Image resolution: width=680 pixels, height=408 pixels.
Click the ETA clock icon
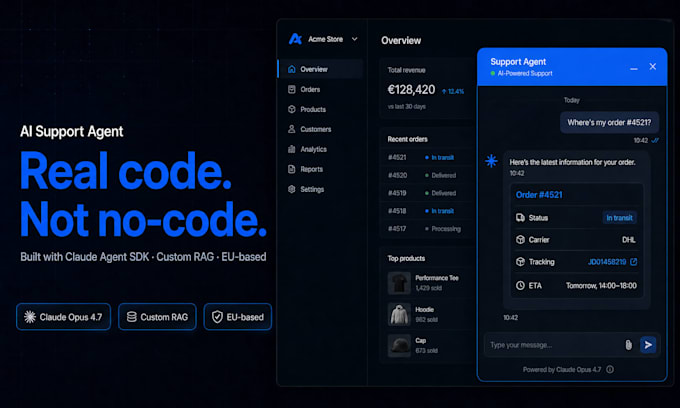tap(520, 285)
